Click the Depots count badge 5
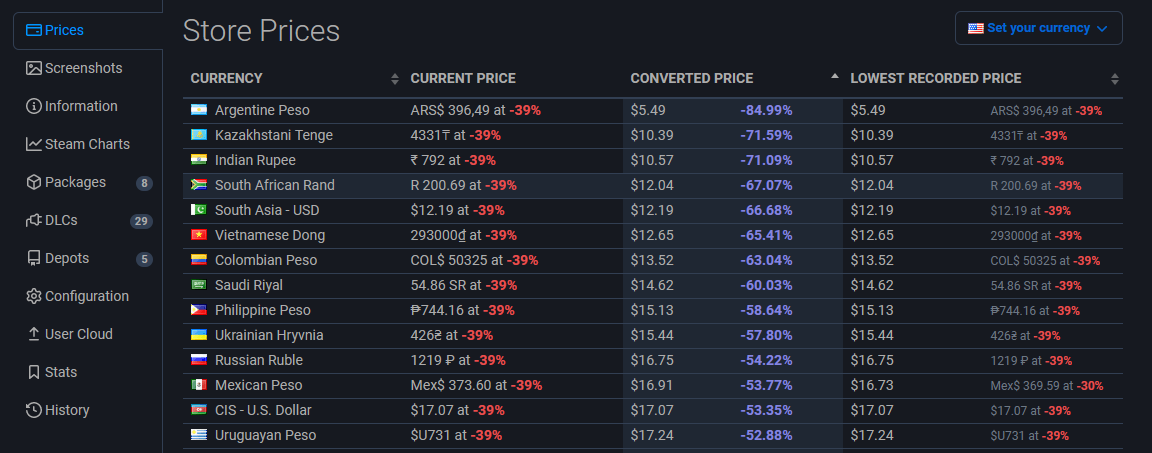This screenshot has width=1152, height=453. pos(144,259)
